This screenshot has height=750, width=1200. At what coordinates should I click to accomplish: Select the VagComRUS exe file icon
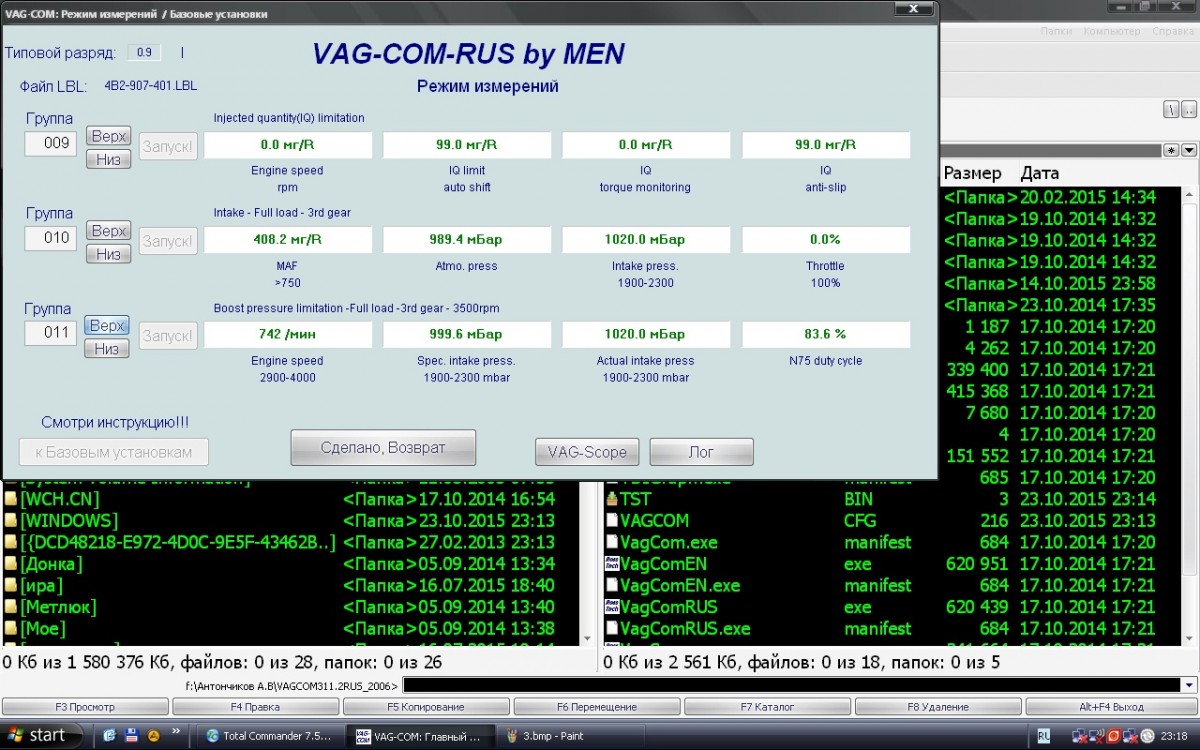point(612,607)
